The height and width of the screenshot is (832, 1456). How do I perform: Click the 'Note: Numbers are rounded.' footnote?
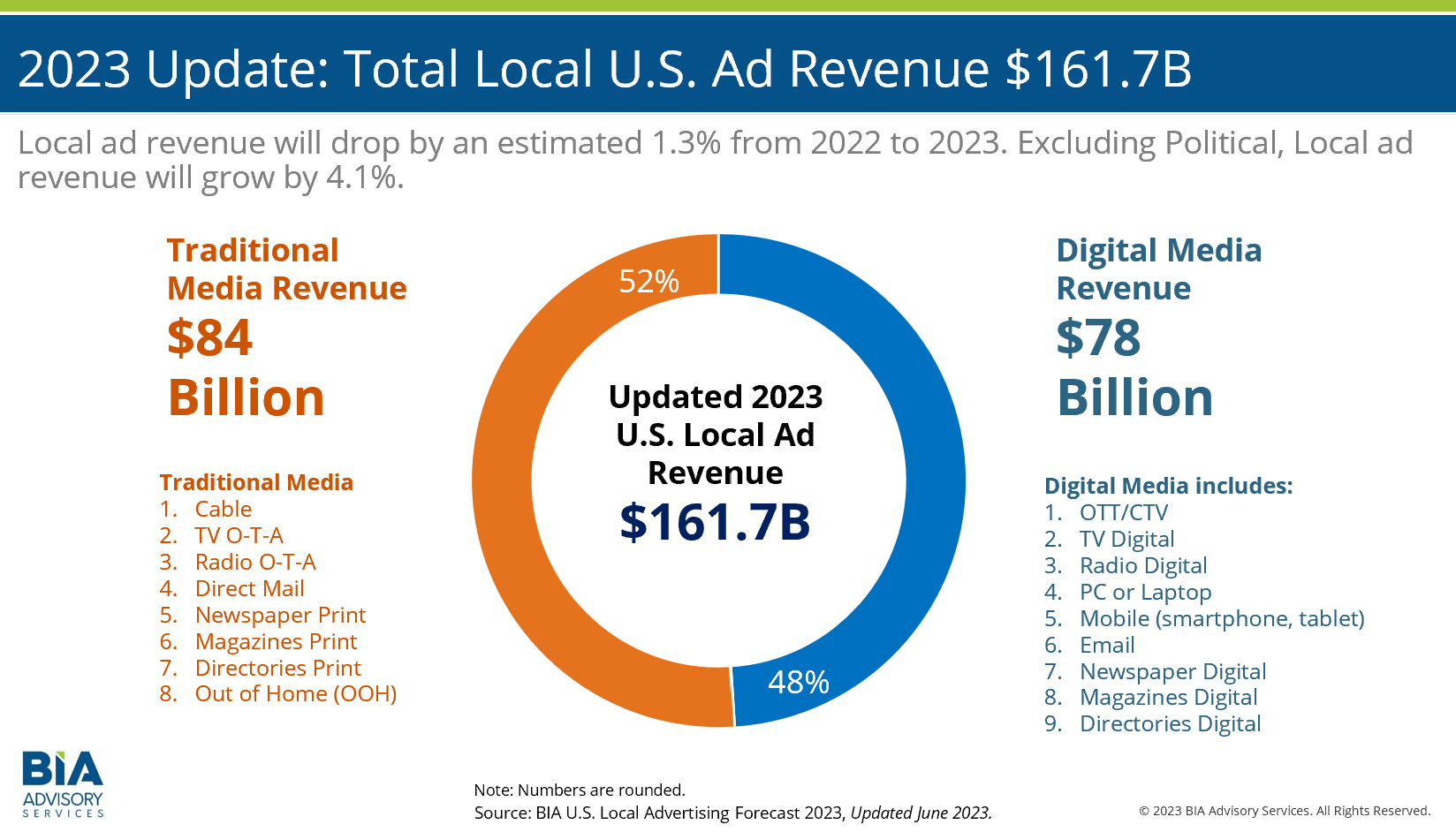pyautogui.click(x=580, y=790)
